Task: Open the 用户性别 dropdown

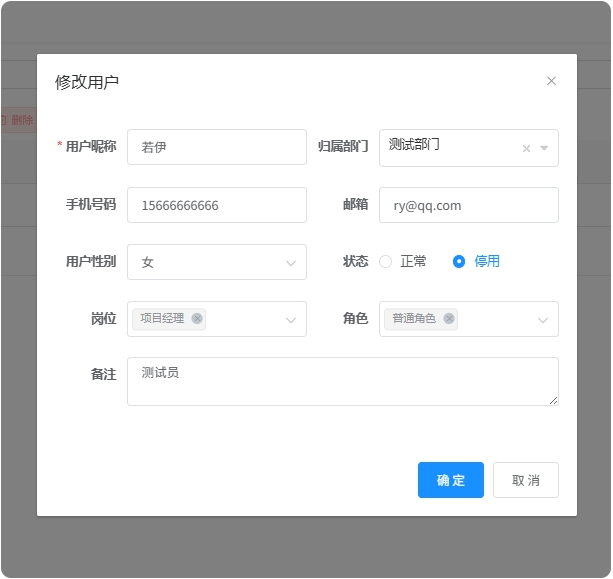Action: 217,262
